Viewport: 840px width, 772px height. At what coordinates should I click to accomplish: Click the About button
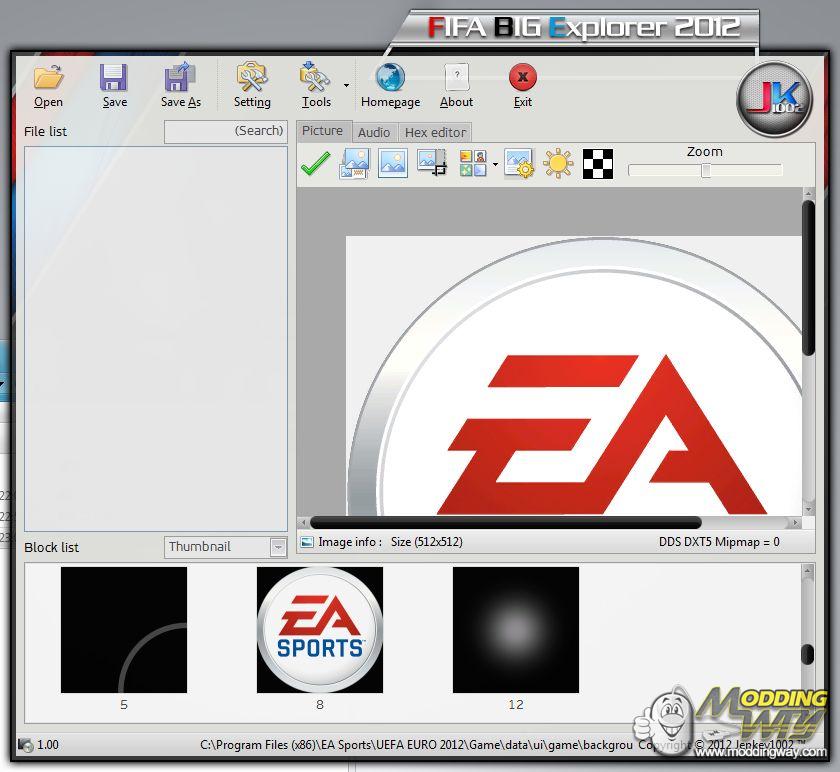click(x=456, y=78)
